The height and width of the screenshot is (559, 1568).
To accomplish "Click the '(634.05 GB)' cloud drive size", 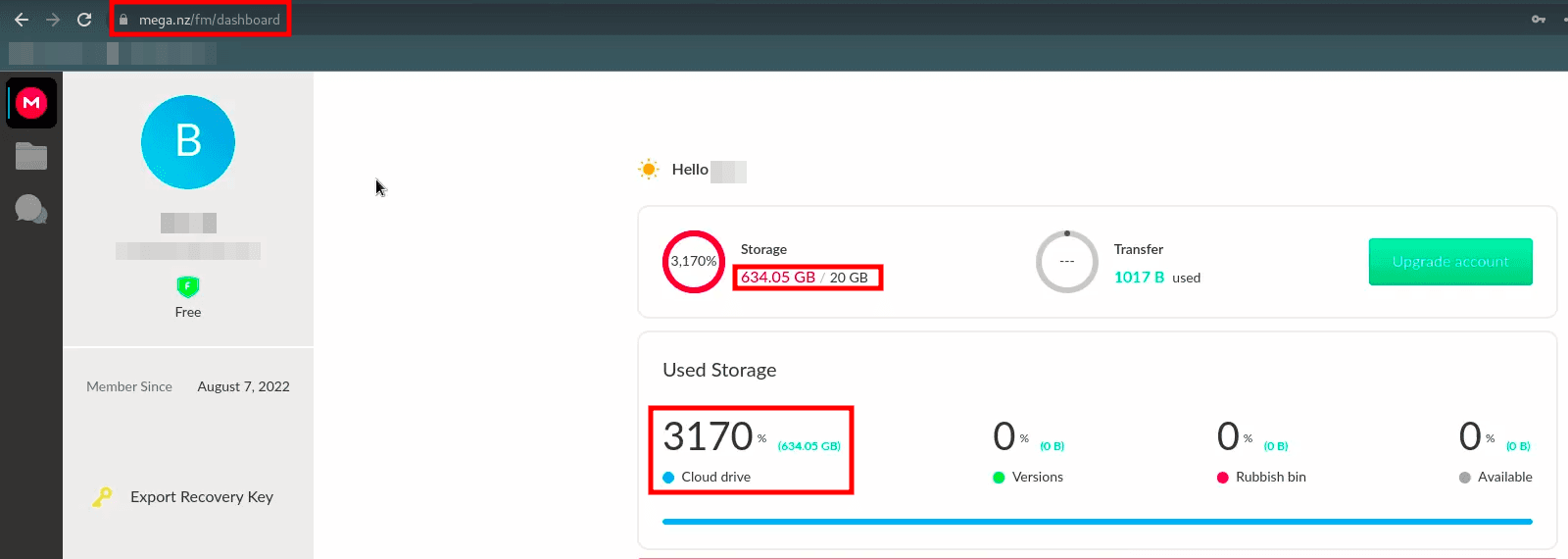I will pyautogui.click(x=809, y=446).
